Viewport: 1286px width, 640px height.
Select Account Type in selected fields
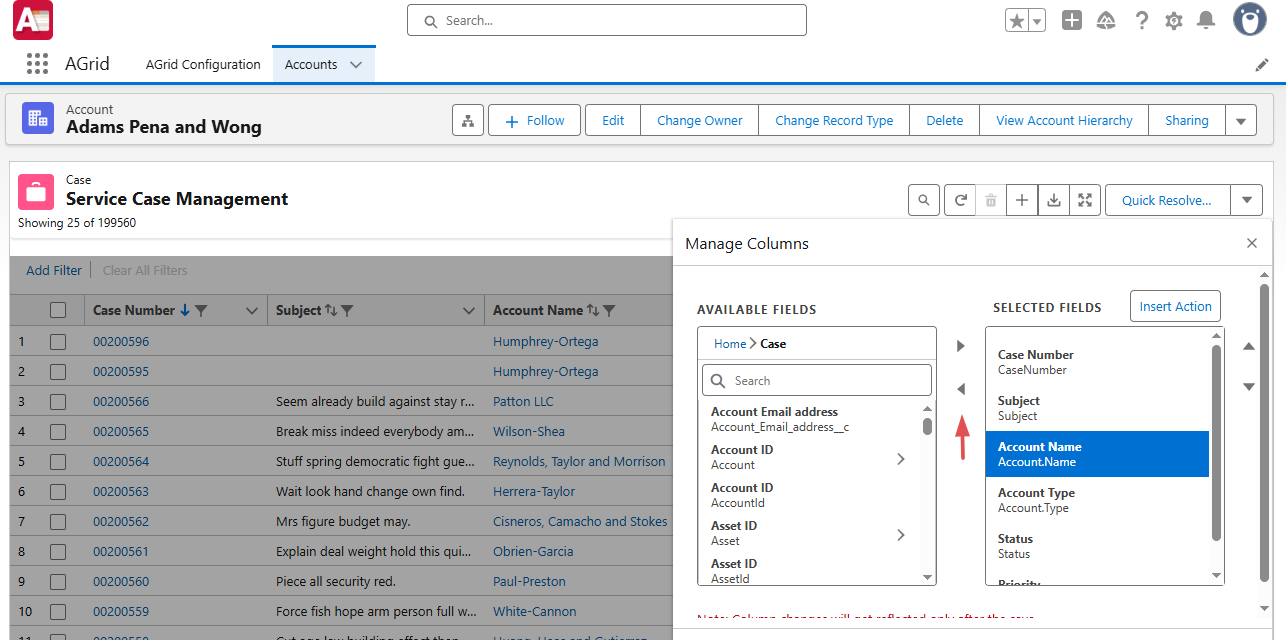1097,500
